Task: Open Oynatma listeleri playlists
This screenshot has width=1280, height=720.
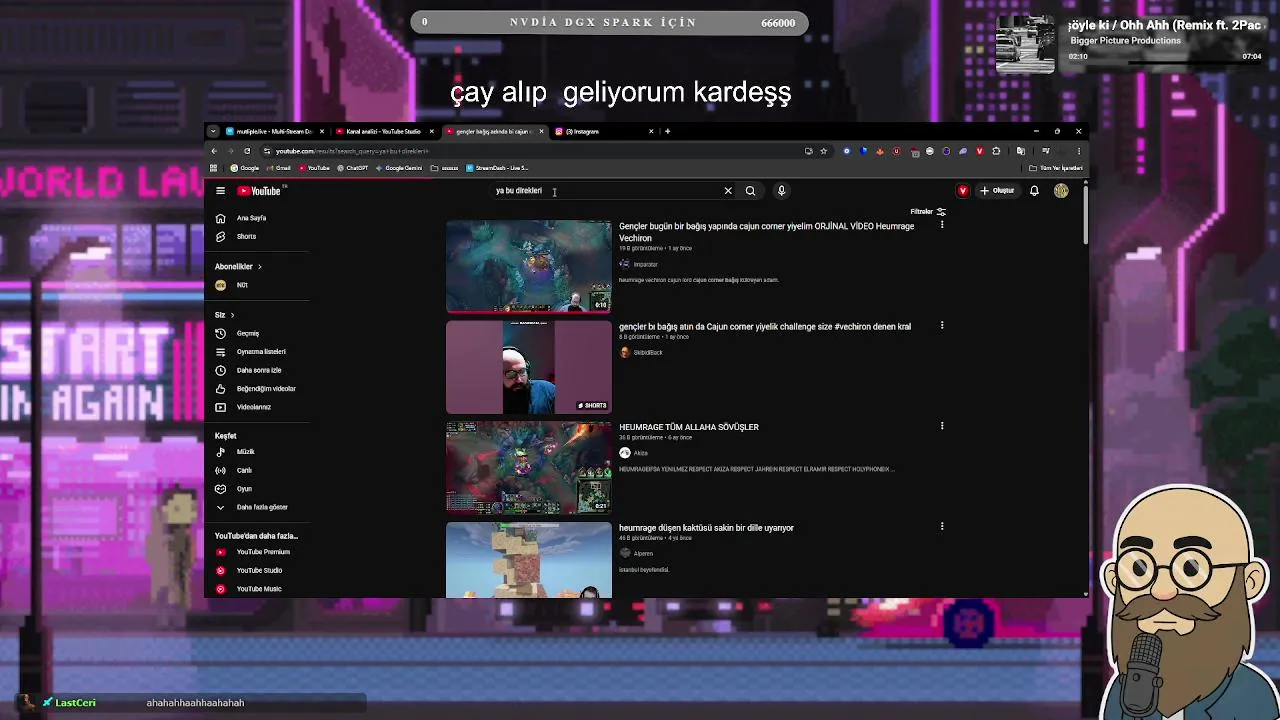Action: [259, 352]
